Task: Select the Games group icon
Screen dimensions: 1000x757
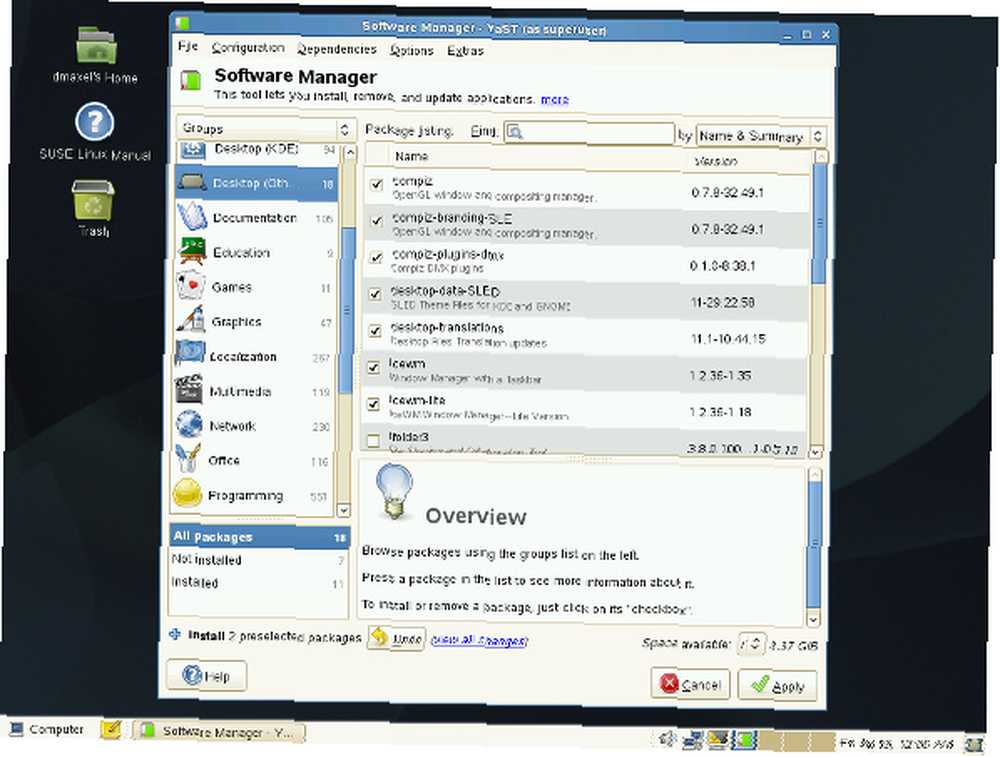Action: pyautogui.click(x=190, y=286)
